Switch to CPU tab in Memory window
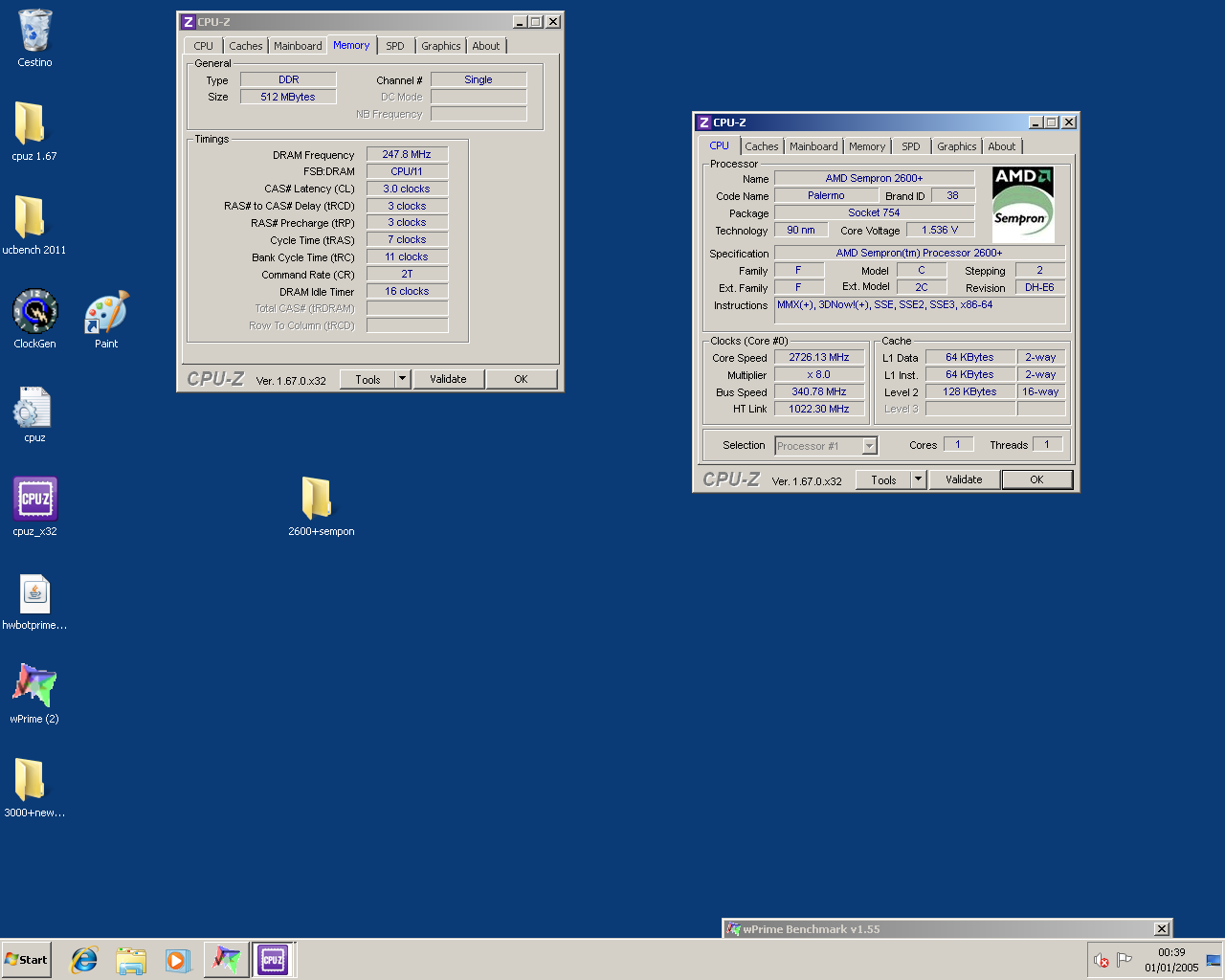 (x=204, y=46)
